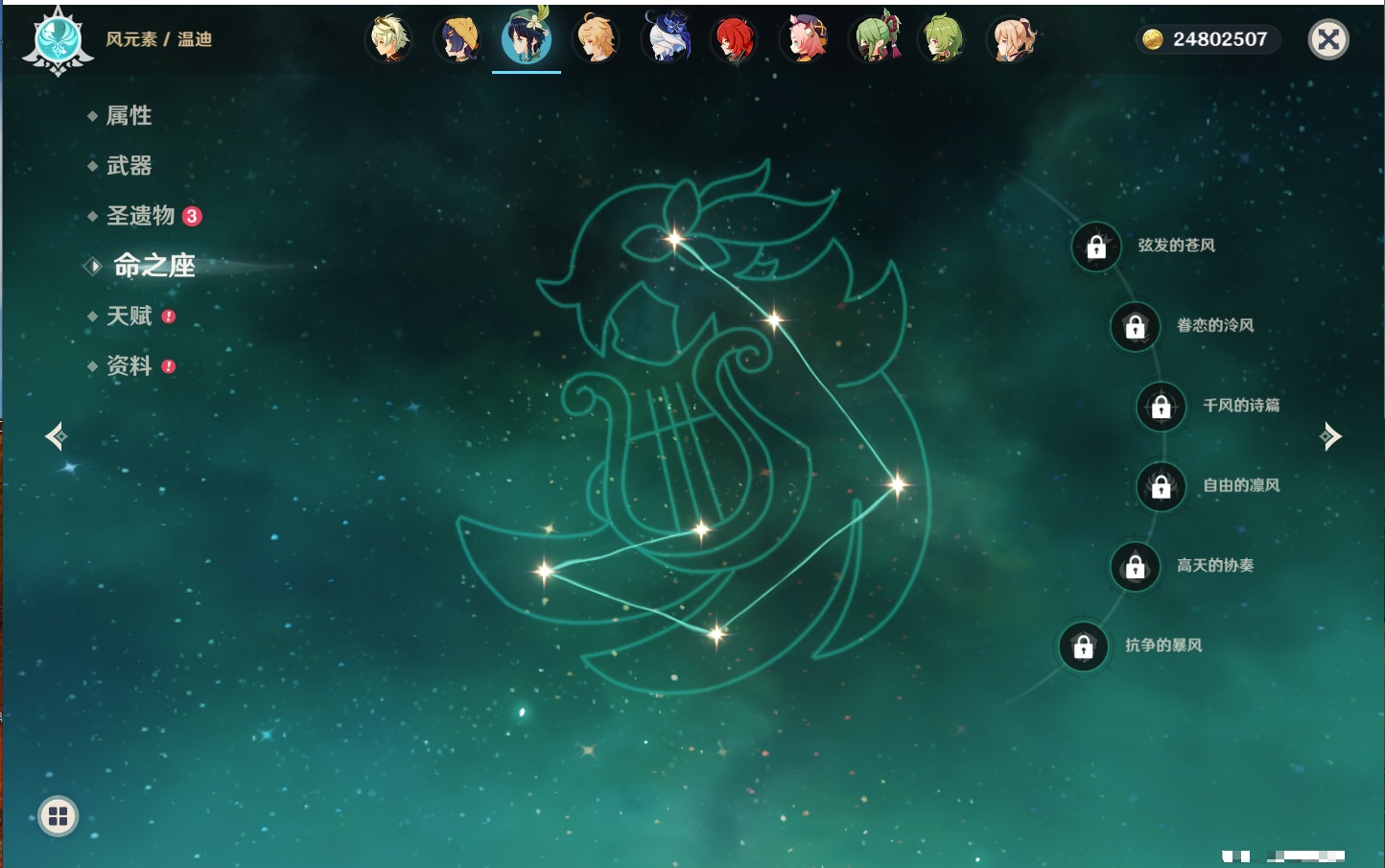This screenshot has height=868, width=1385.
Task: Click the Mora balance 24802507
Action: point(1220,39)
